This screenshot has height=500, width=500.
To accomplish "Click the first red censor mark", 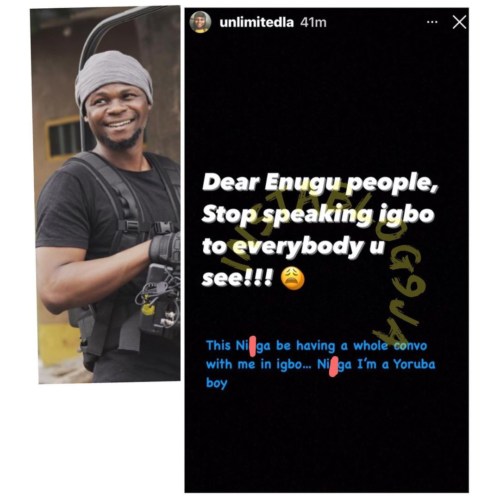I will click(253, 346).
